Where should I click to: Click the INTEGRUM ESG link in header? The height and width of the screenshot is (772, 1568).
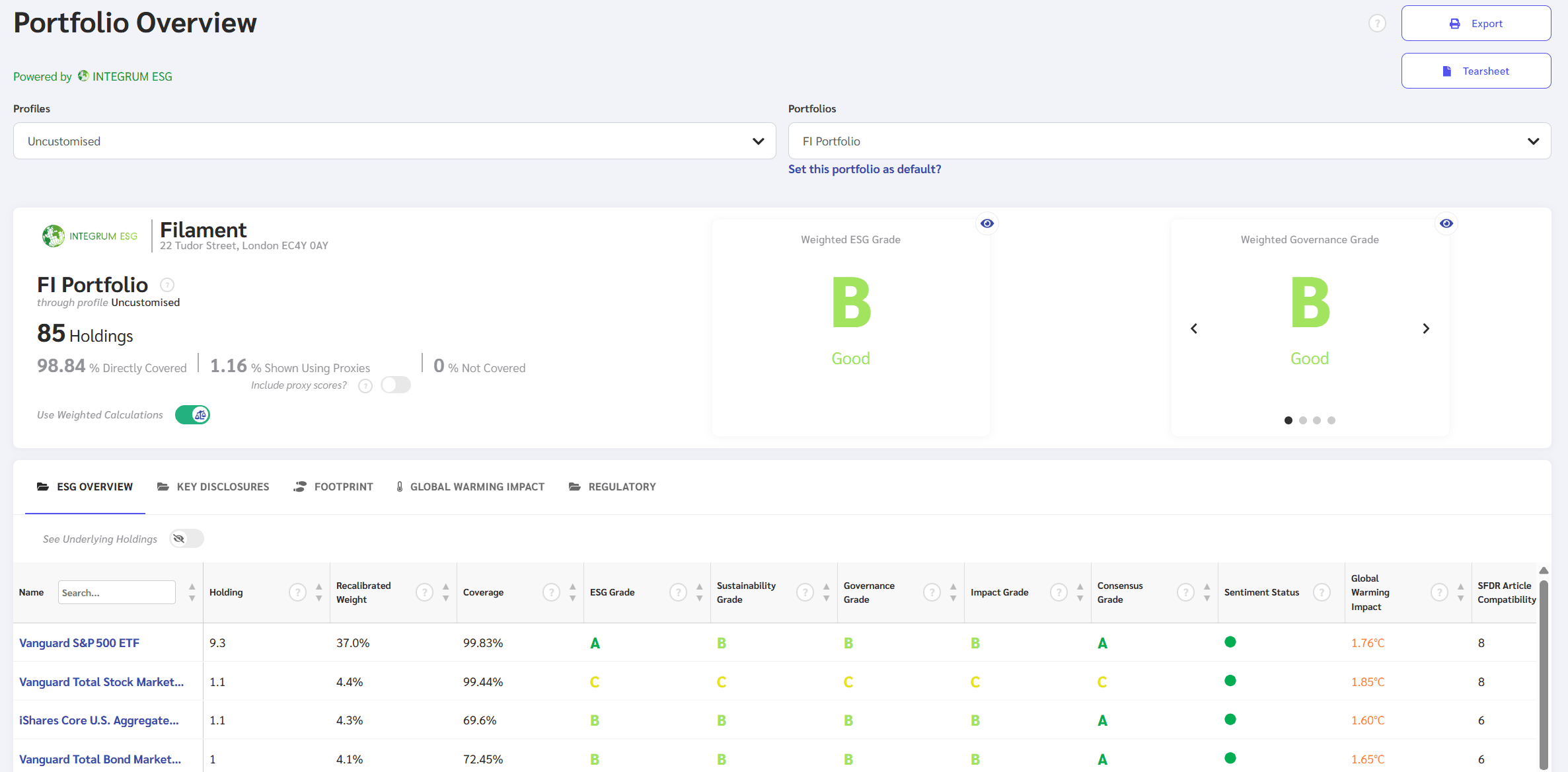(125, 77)
